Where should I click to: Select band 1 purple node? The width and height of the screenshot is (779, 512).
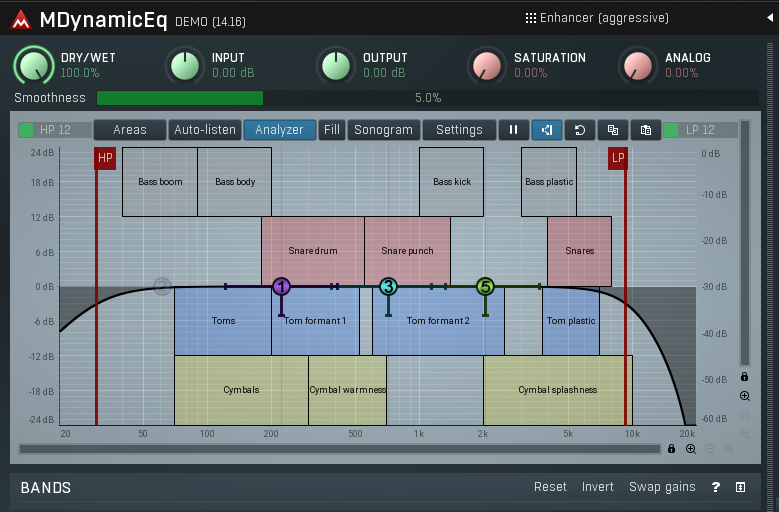click(x=281, y=287)
